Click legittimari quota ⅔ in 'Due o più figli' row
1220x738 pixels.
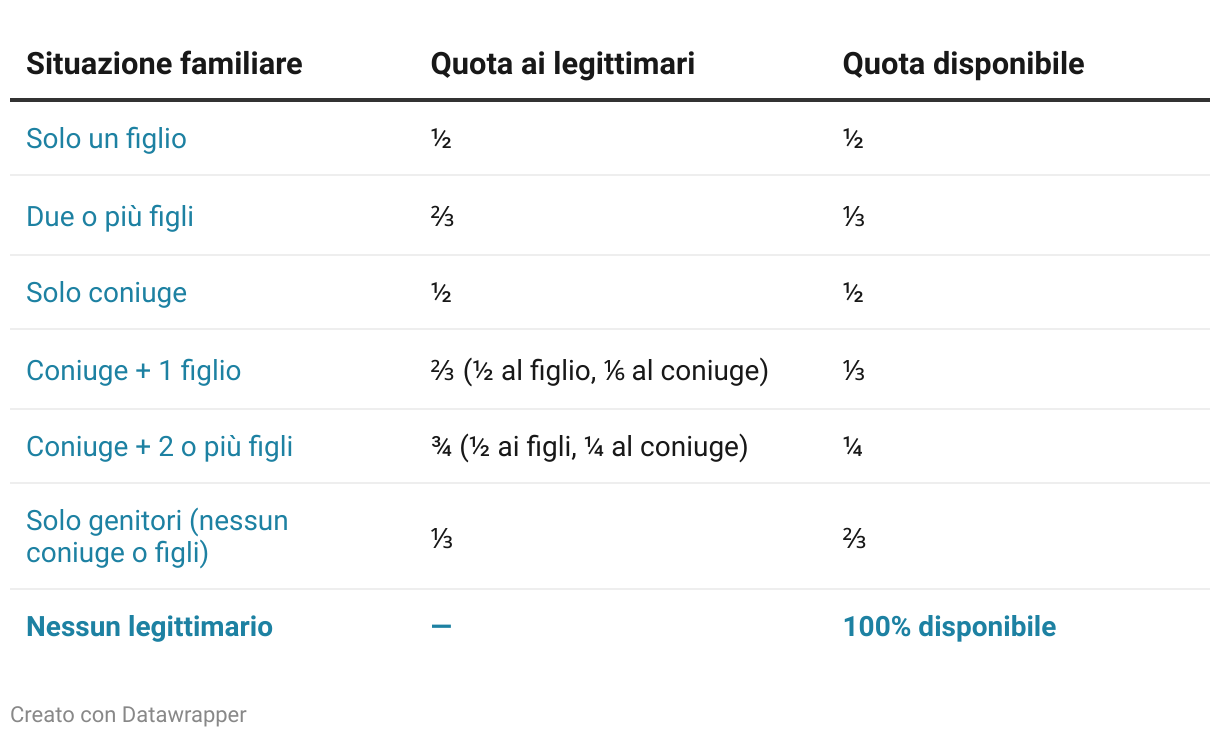click(441, 216)
